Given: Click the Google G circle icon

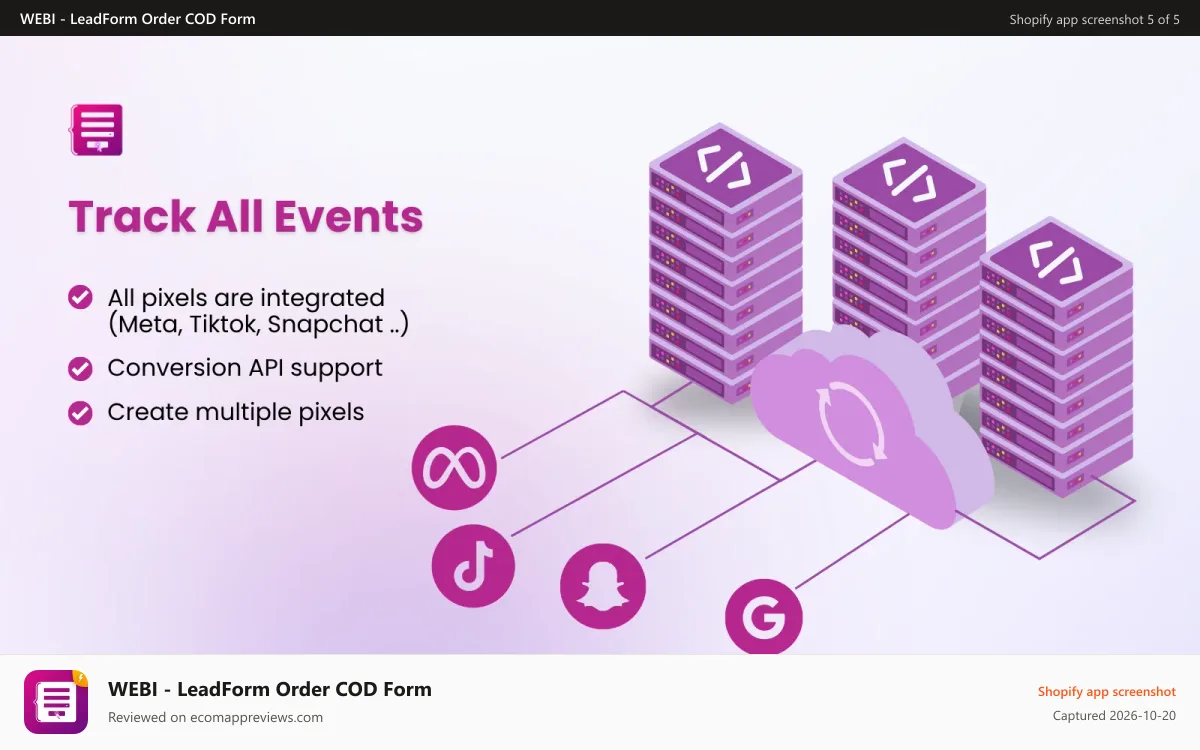Looking at the screenshot, I should [x=764, y=617].
